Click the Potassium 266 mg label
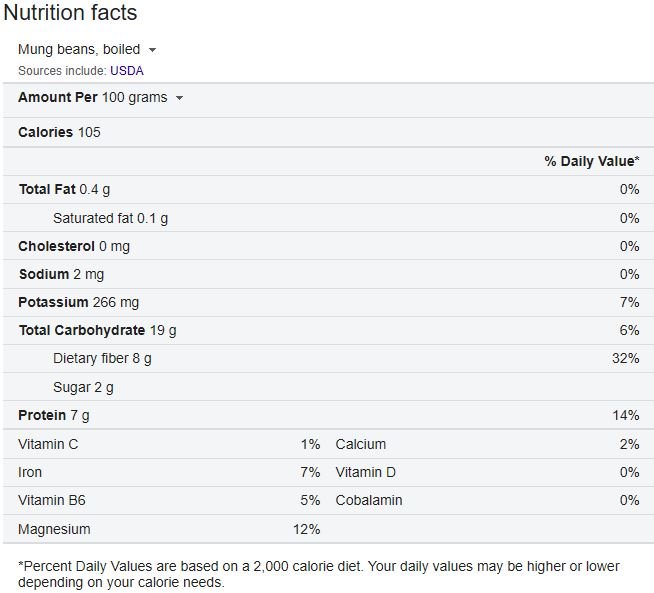Viewport: 654px width, 593px height. [78, 302]
